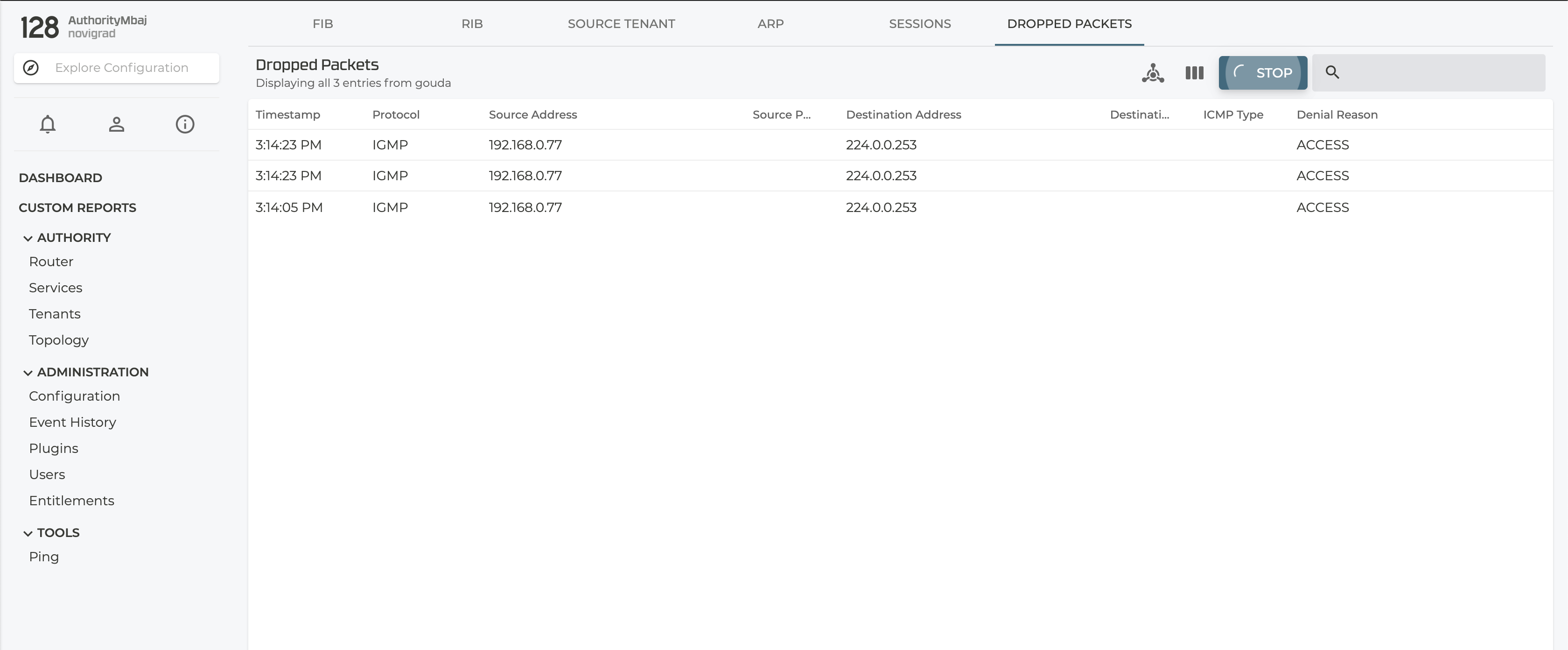Viewport: 1568px width, 650px height.
Task: Click the info circle icon
Action: click(x=185, y=124)
